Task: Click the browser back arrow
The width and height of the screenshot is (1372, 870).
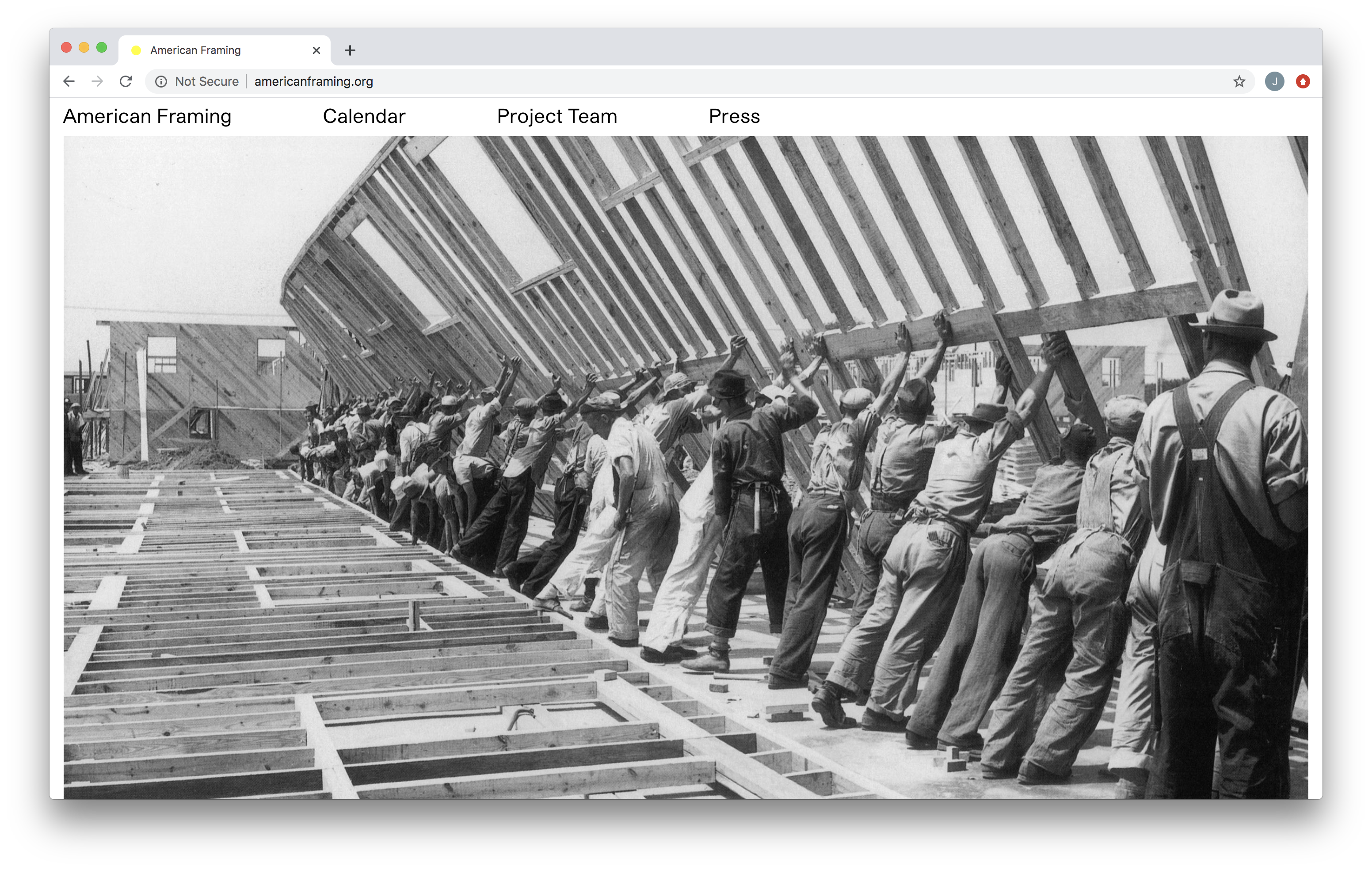Action: (x=69, y=81)
